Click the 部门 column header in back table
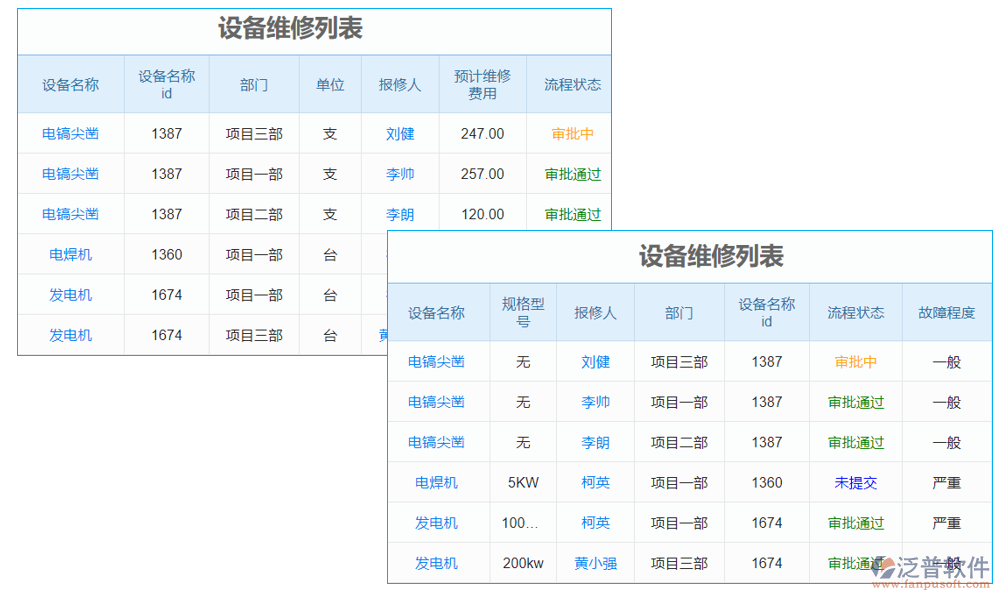The width and height of the screenshot is (1000, 600). [679, 312]
